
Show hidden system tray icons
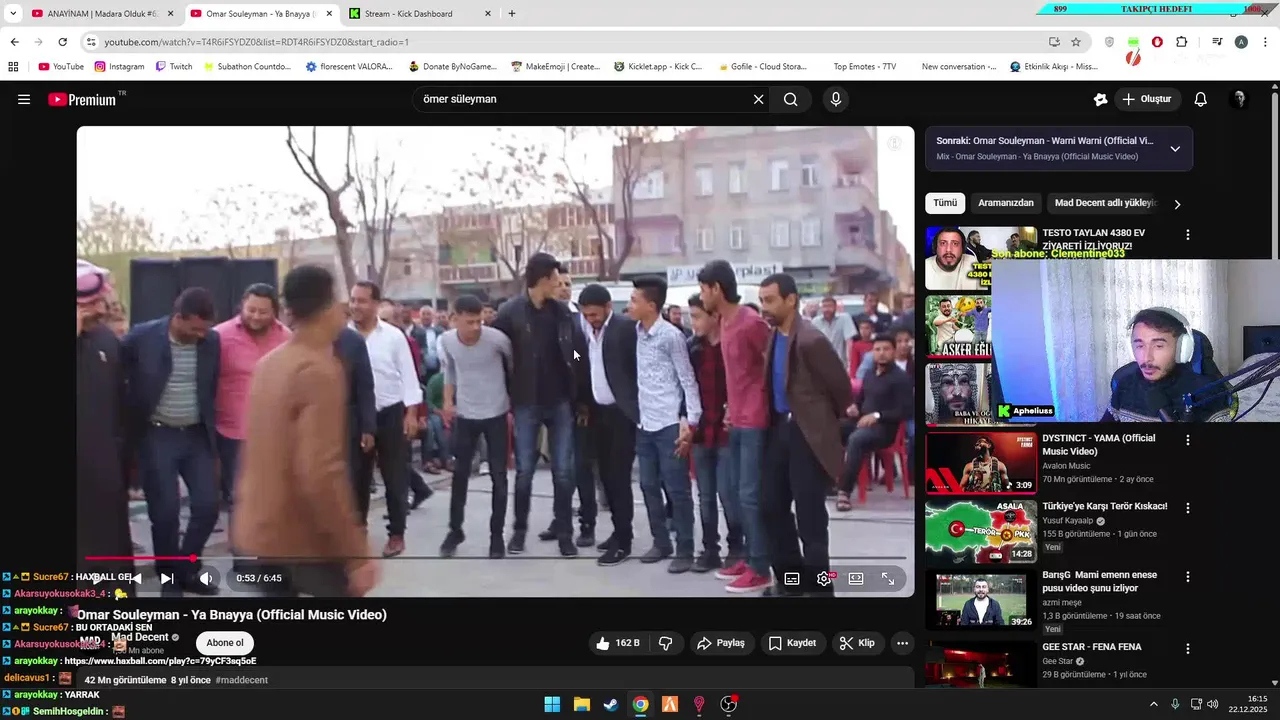[x=1153, y=704]
